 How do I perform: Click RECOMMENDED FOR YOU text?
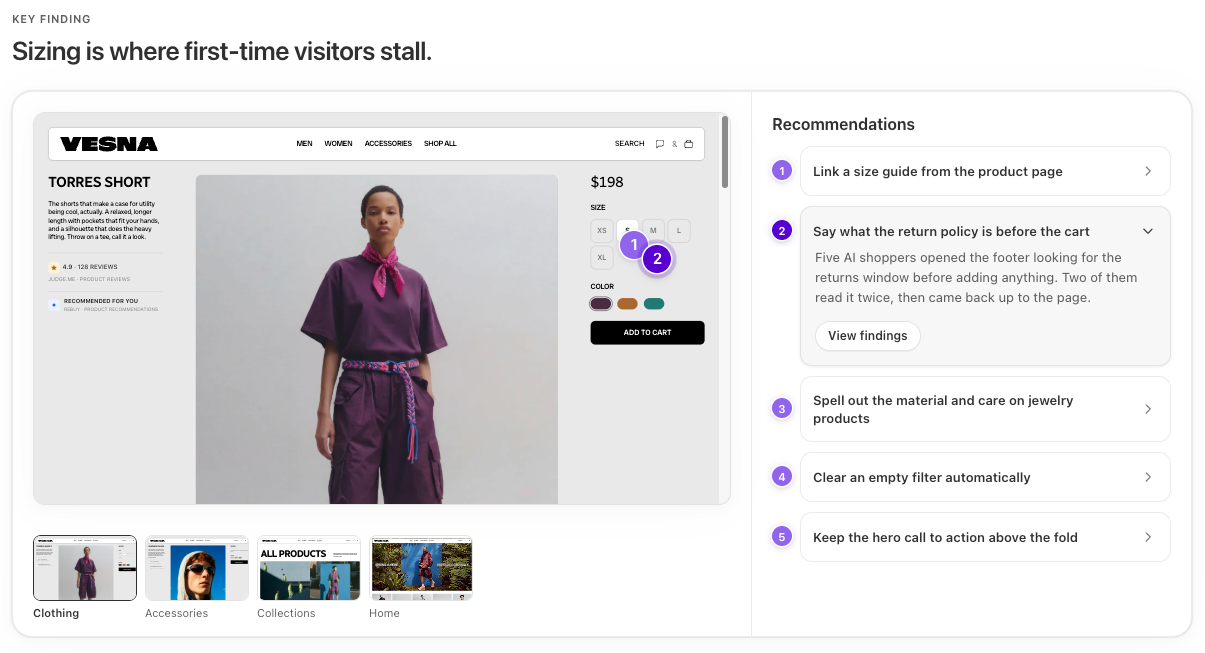point(101,300)
